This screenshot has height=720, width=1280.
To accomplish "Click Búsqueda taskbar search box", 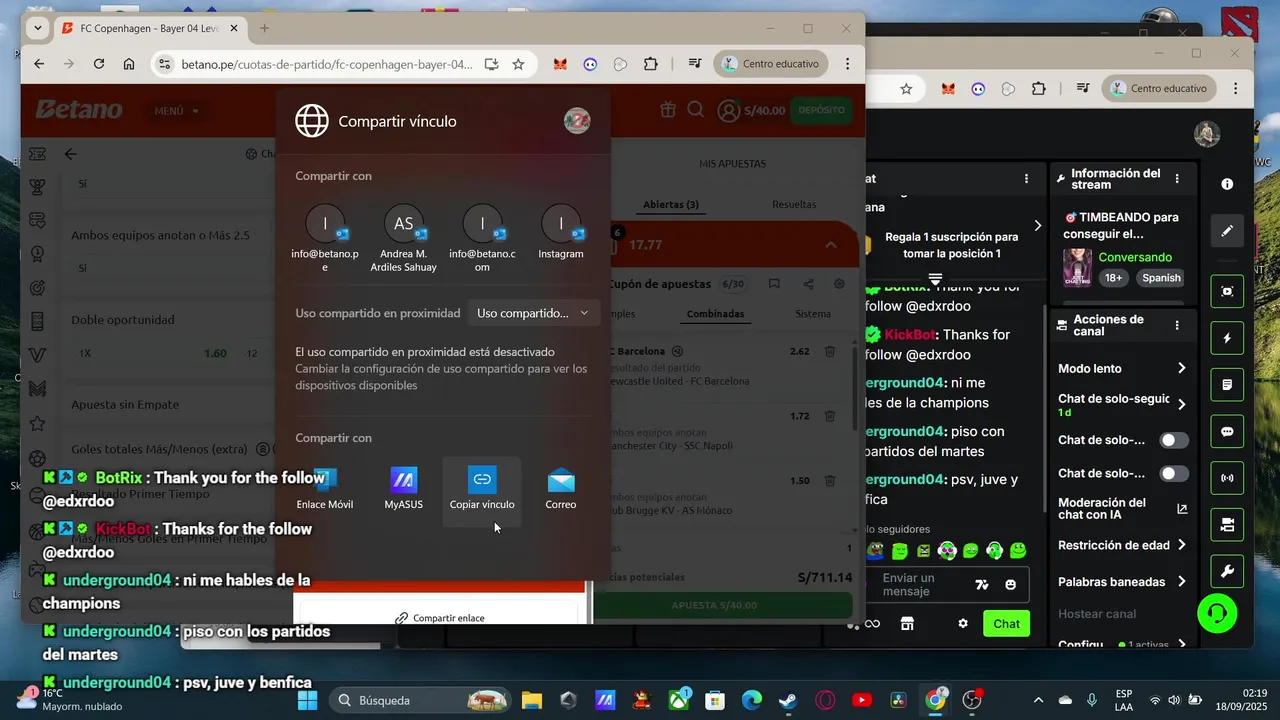I will [420, 700].
